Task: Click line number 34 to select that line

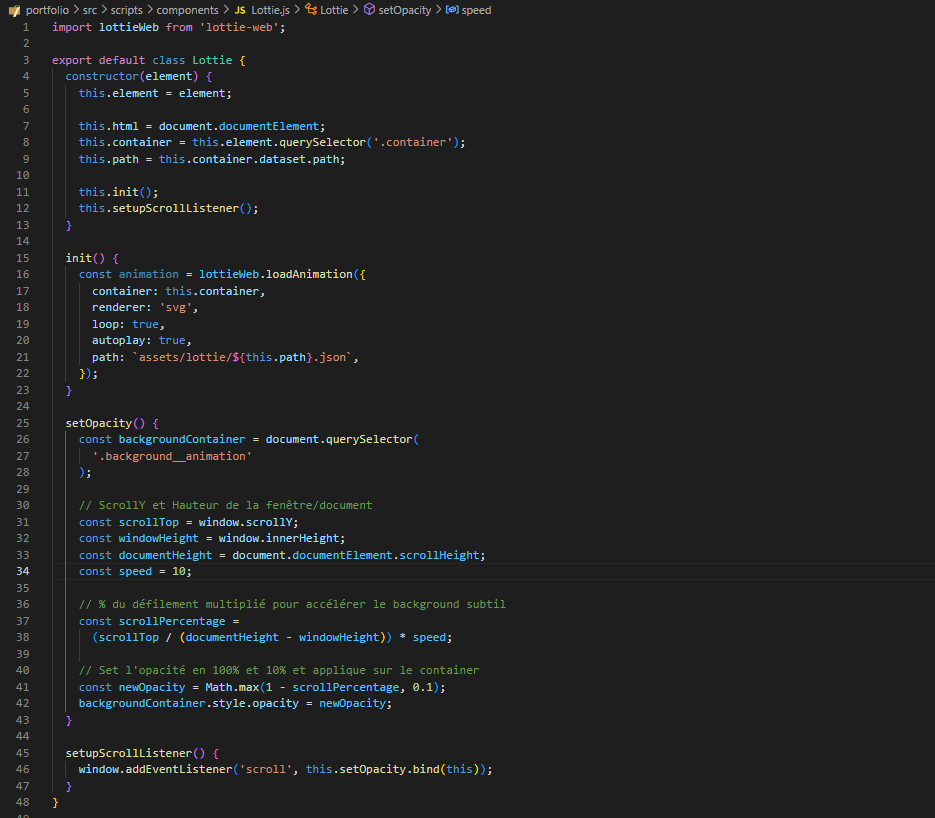Action: tap(22, 571)
